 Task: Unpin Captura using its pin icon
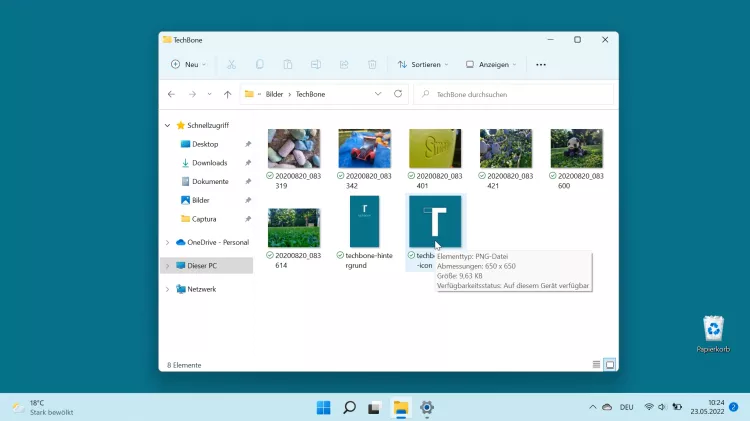click(x=248, y=219)
